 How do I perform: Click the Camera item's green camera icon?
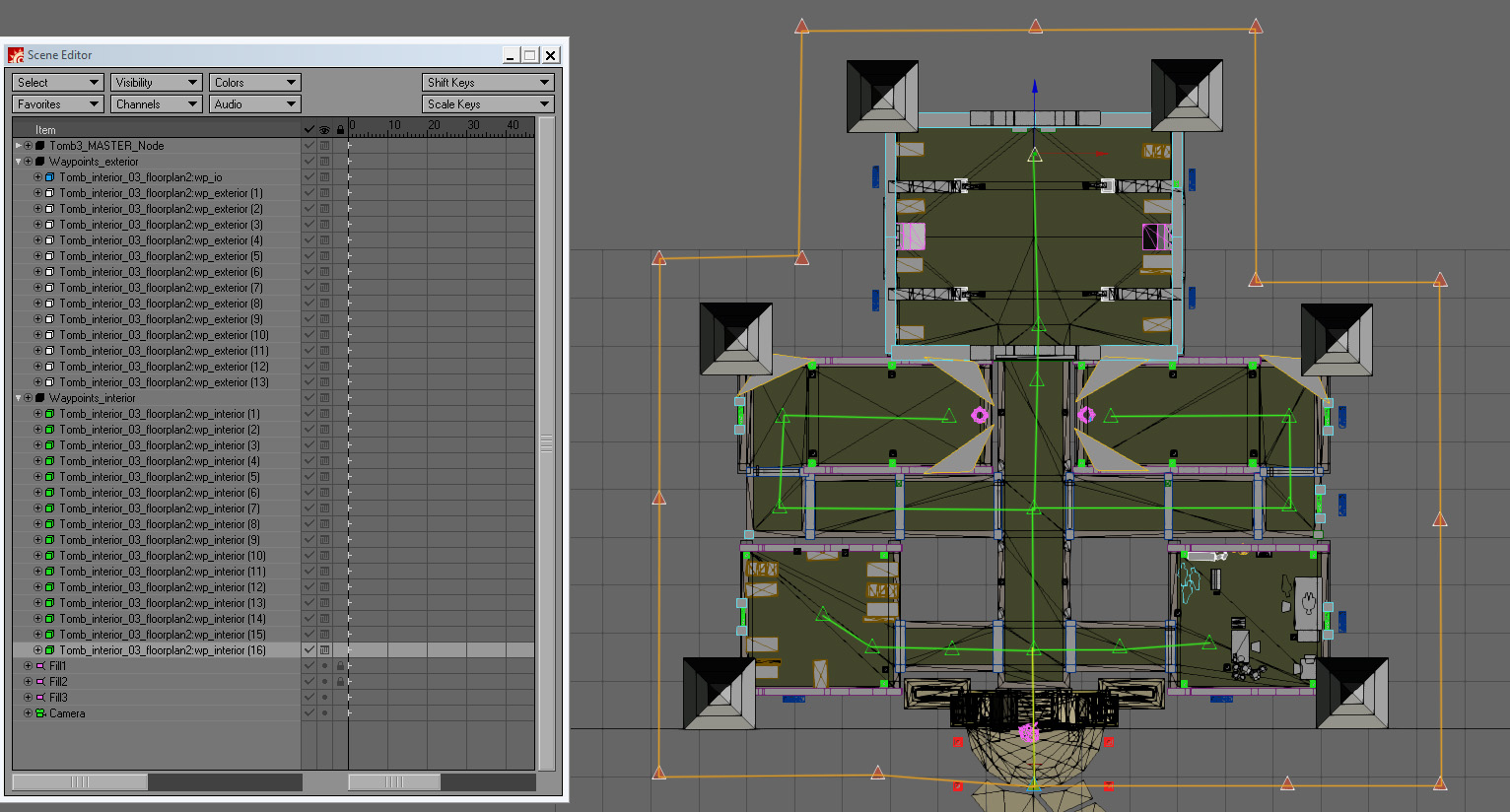[40, 713]
